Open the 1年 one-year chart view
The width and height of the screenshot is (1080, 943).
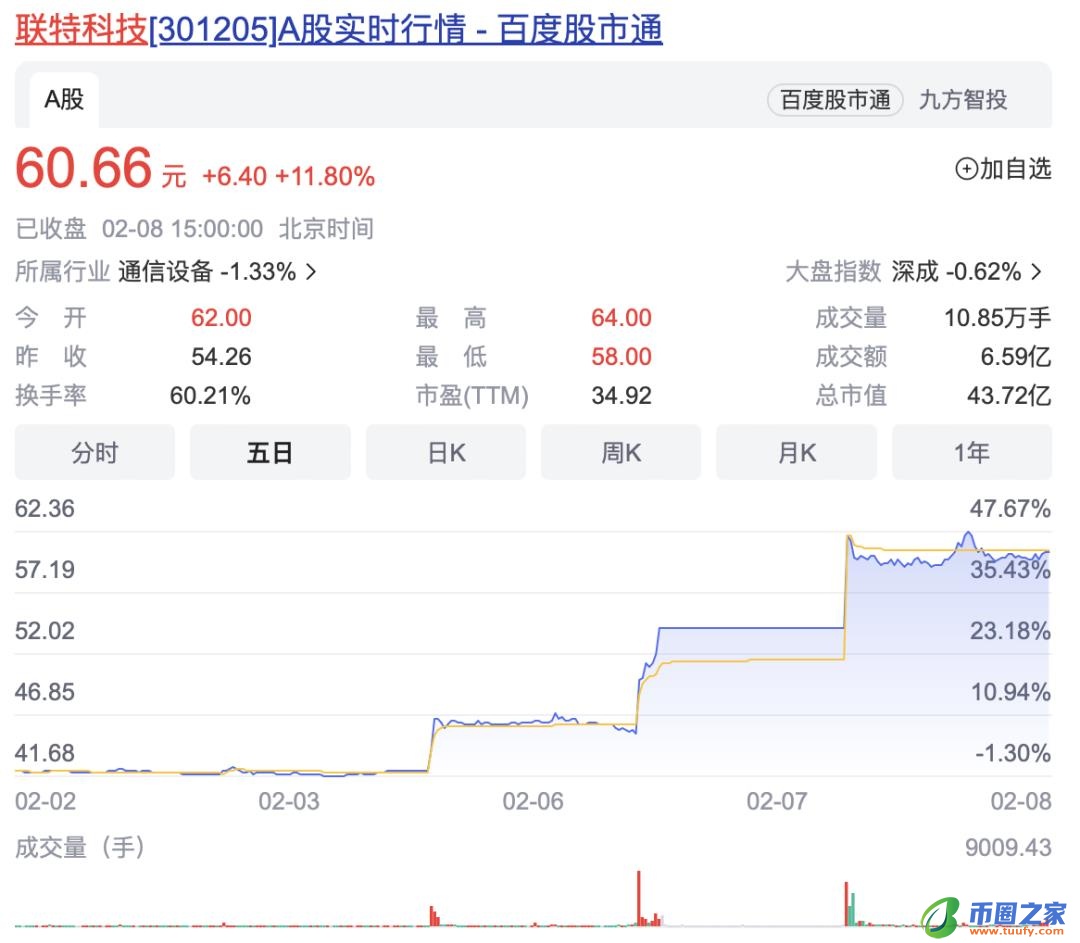971,452
